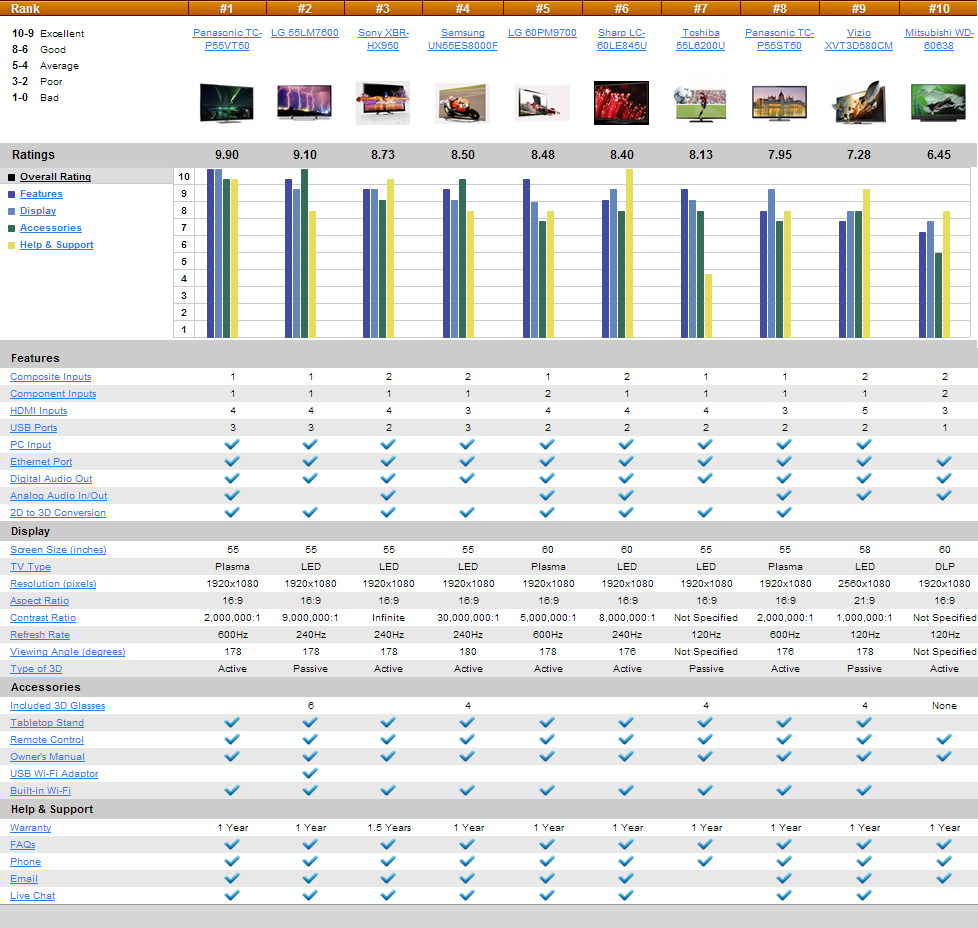Open Mitsubishi WD-60638 product link
The width and height of the screenshot is (978, 928).
point(939,39)
